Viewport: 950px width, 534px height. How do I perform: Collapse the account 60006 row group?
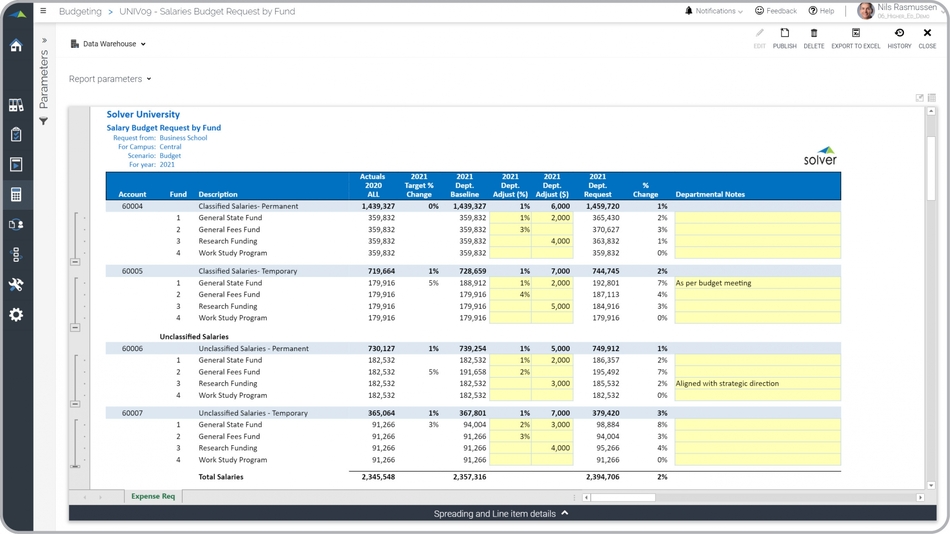(x=75, y=404)
